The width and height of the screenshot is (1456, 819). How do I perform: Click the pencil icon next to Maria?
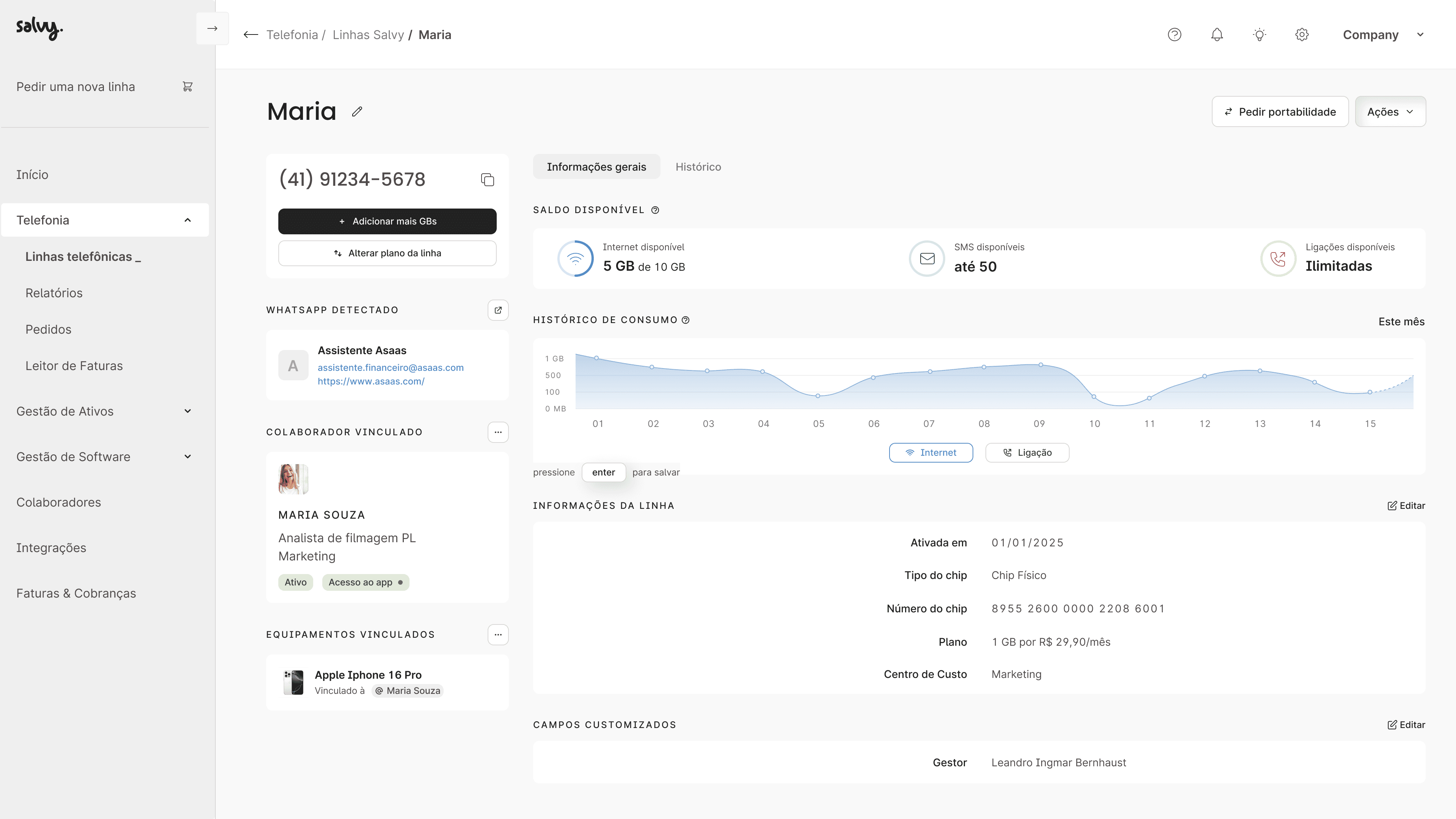[x=357, y=112]
